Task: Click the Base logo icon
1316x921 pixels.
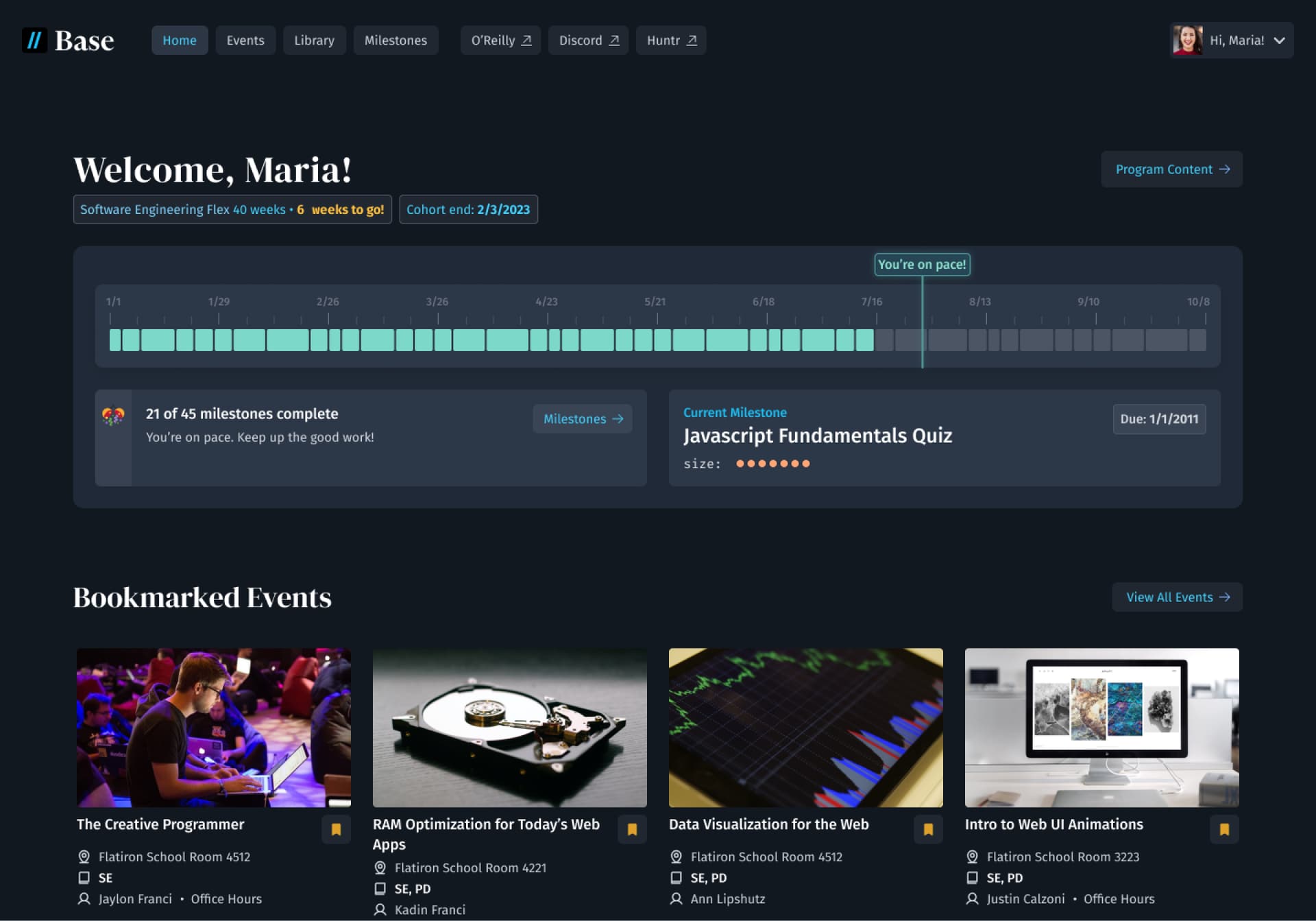Action: point(34,40)
